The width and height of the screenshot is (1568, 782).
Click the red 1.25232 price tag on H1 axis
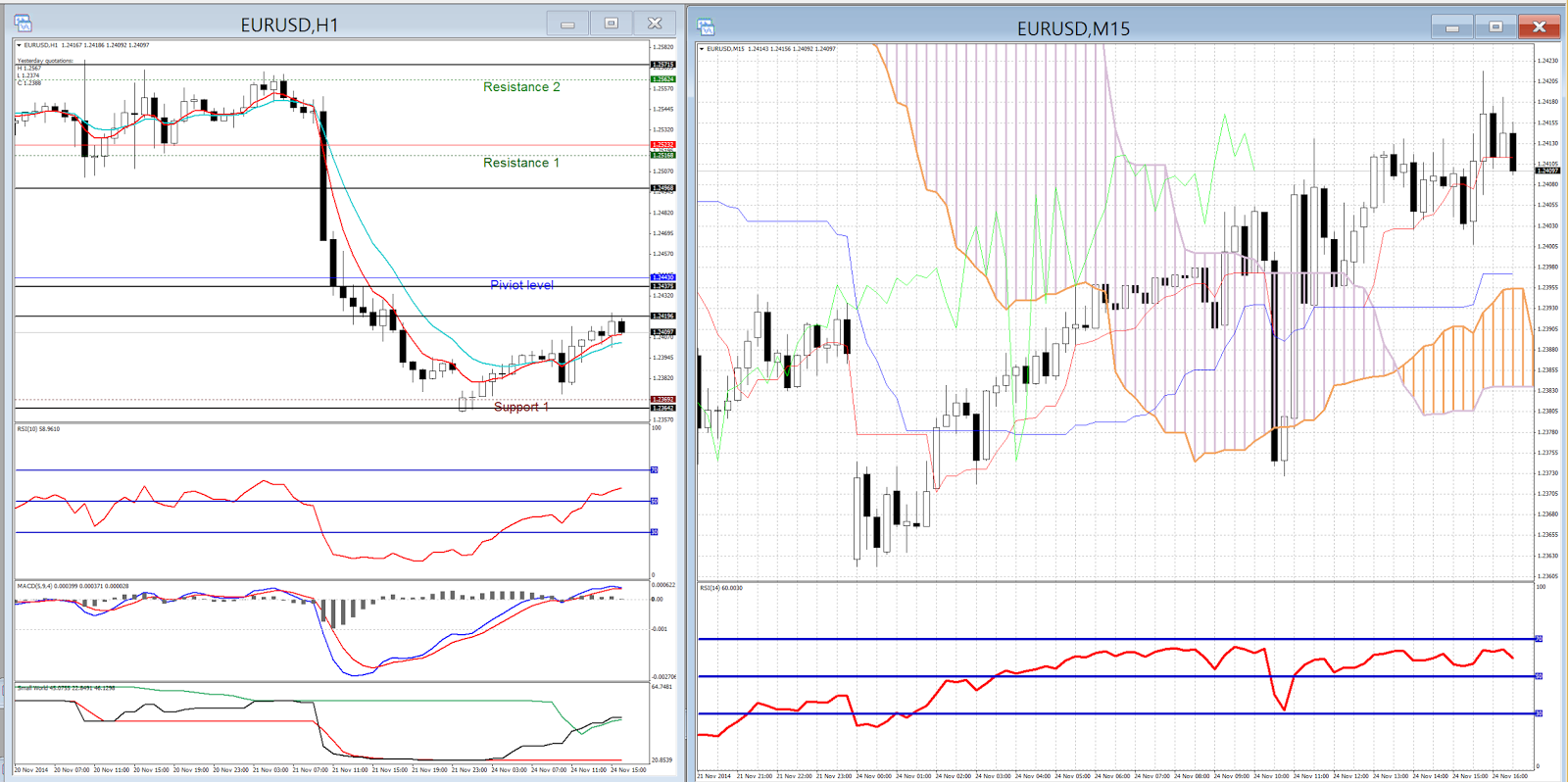(x=663, y=145)
